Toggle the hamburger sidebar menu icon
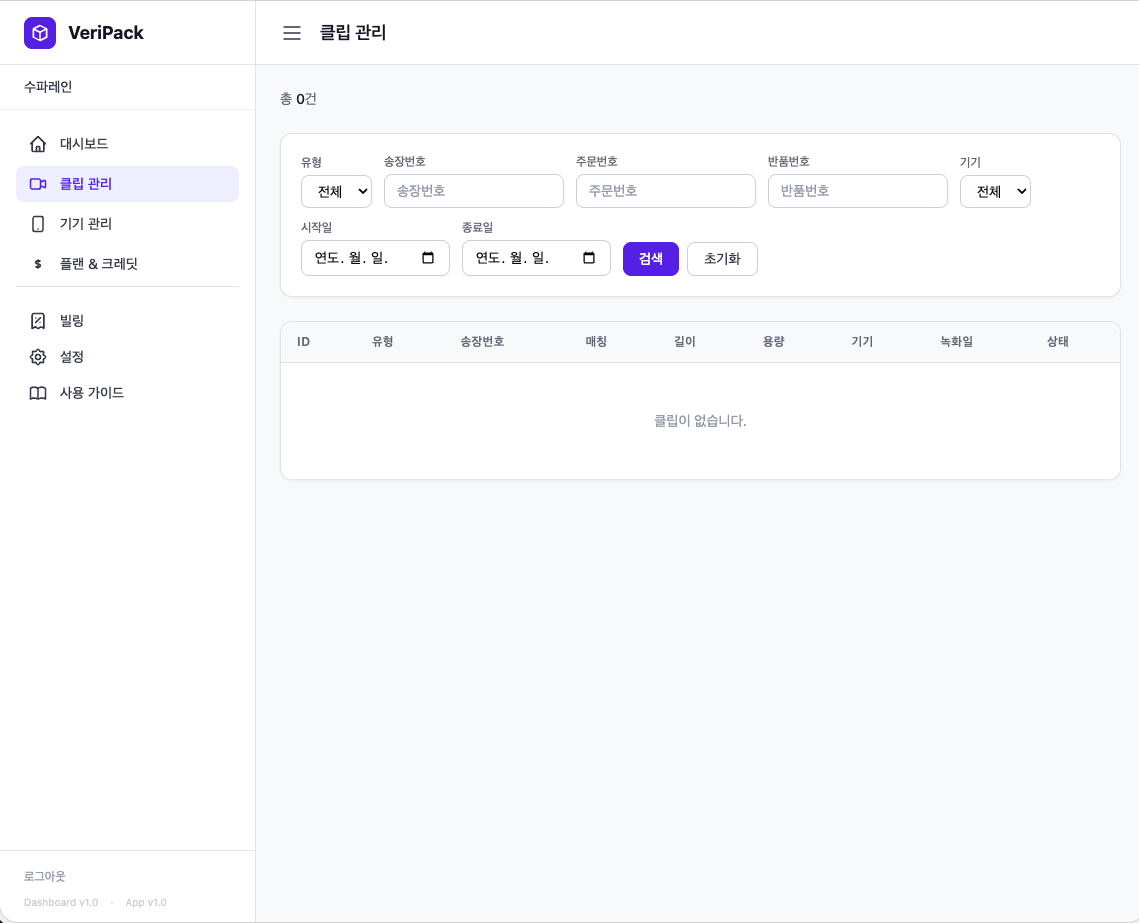This screenshot has height=923, width=1139. click(x=292, y=33)
